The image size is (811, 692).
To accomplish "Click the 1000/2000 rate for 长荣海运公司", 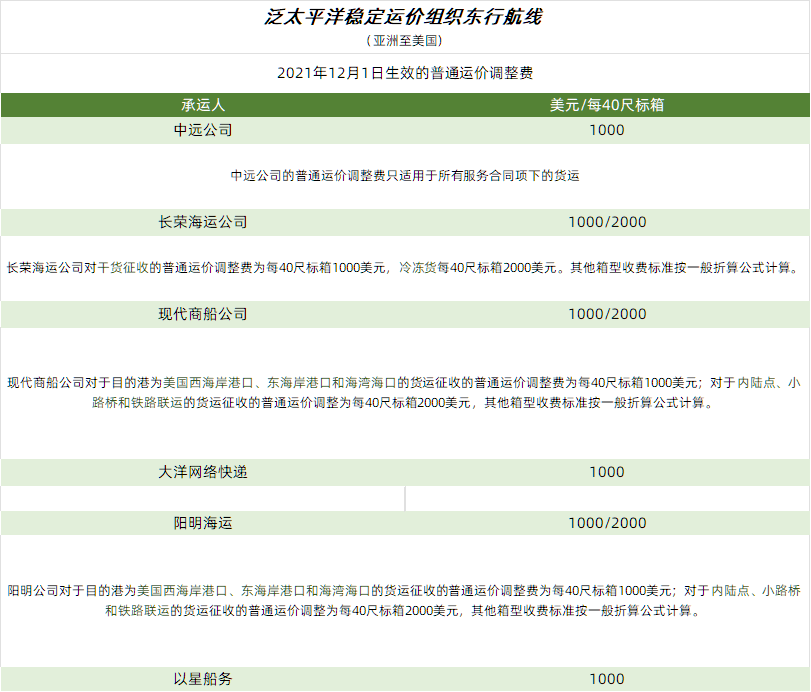I will click(x=607, y=222).
